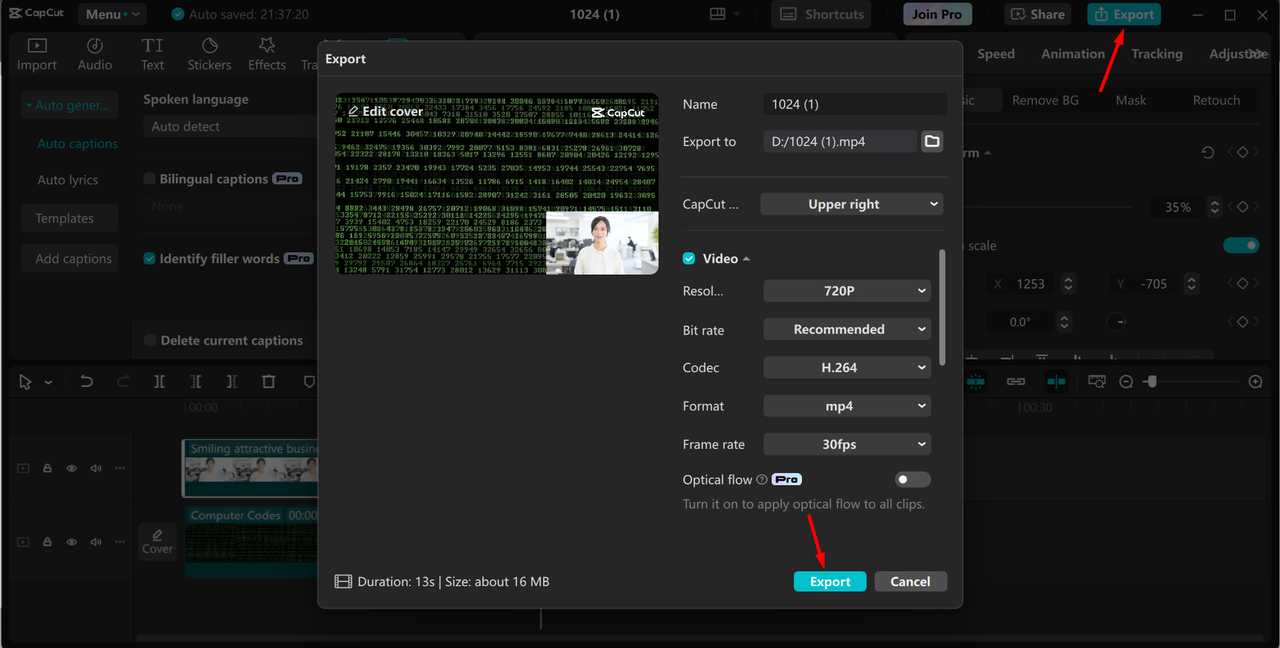Click Edit cover on the preview thumbnail
The image size is (1280, 648).
click(385, 111)
